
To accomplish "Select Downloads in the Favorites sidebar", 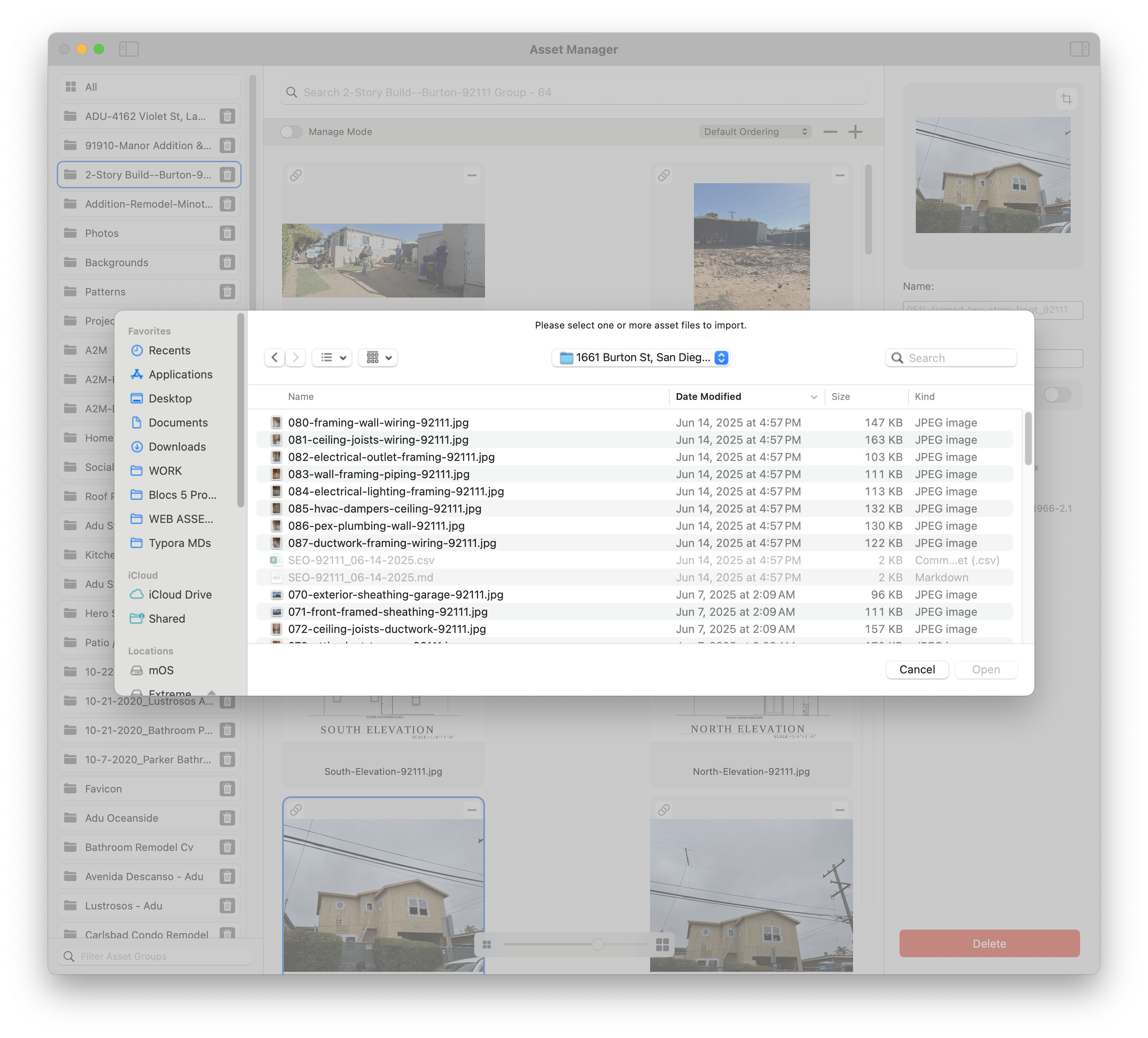I will point(177,447).
